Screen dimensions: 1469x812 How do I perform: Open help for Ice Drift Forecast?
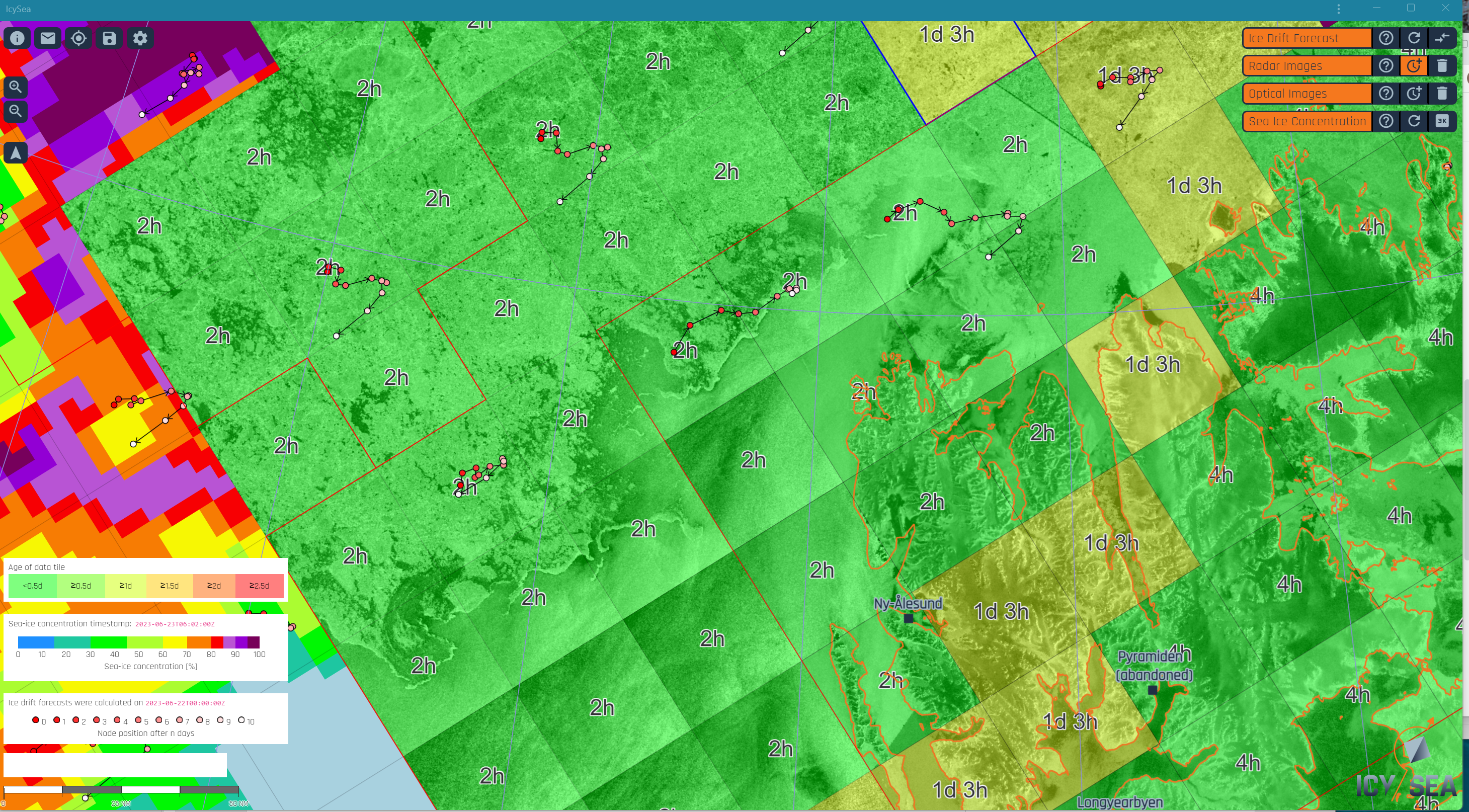click(1386, 38)
